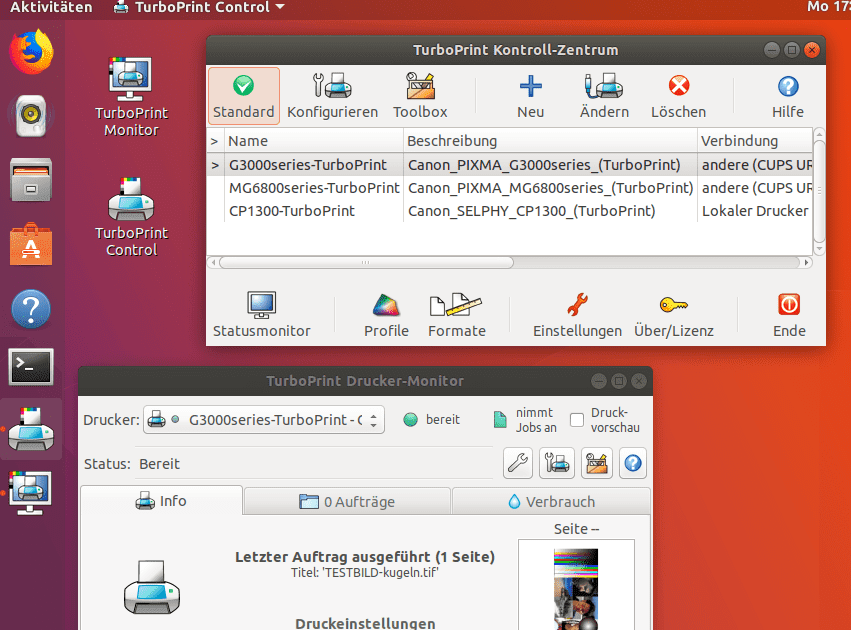
Task: Click Ändern to modify printer
Action: pos(604,96)
